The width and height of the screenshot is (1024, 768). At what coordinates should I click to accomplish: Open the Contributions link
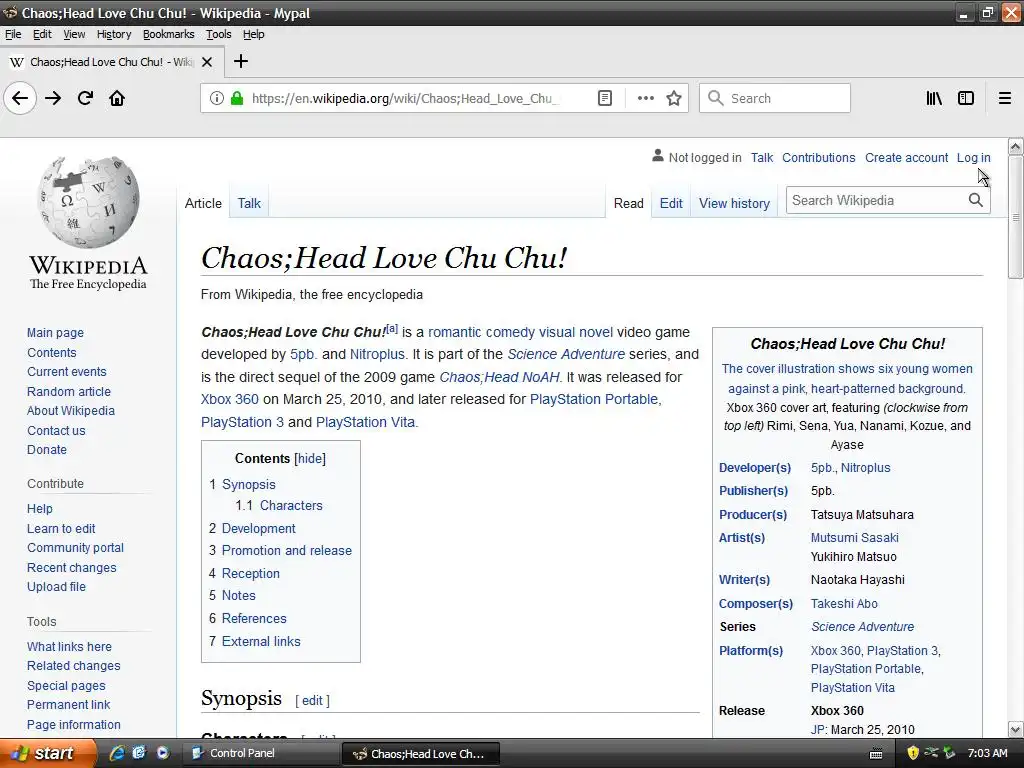818,158
